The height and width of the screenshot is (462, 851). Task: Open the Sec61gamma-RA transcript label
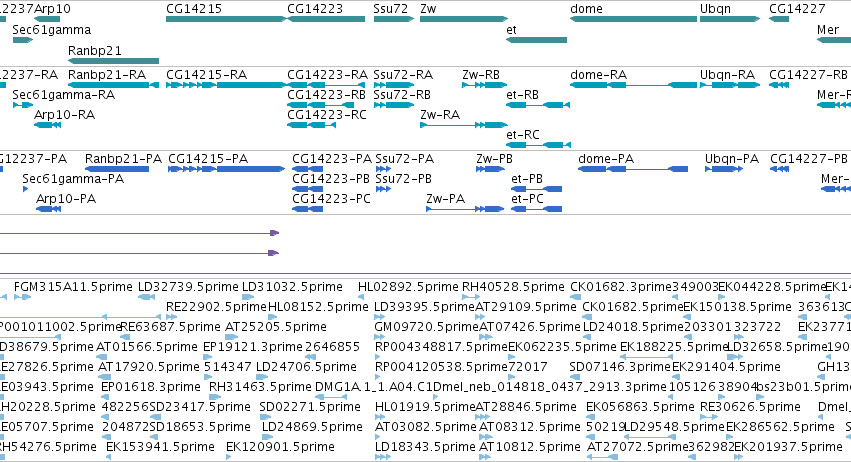click(x=63, y=94)
